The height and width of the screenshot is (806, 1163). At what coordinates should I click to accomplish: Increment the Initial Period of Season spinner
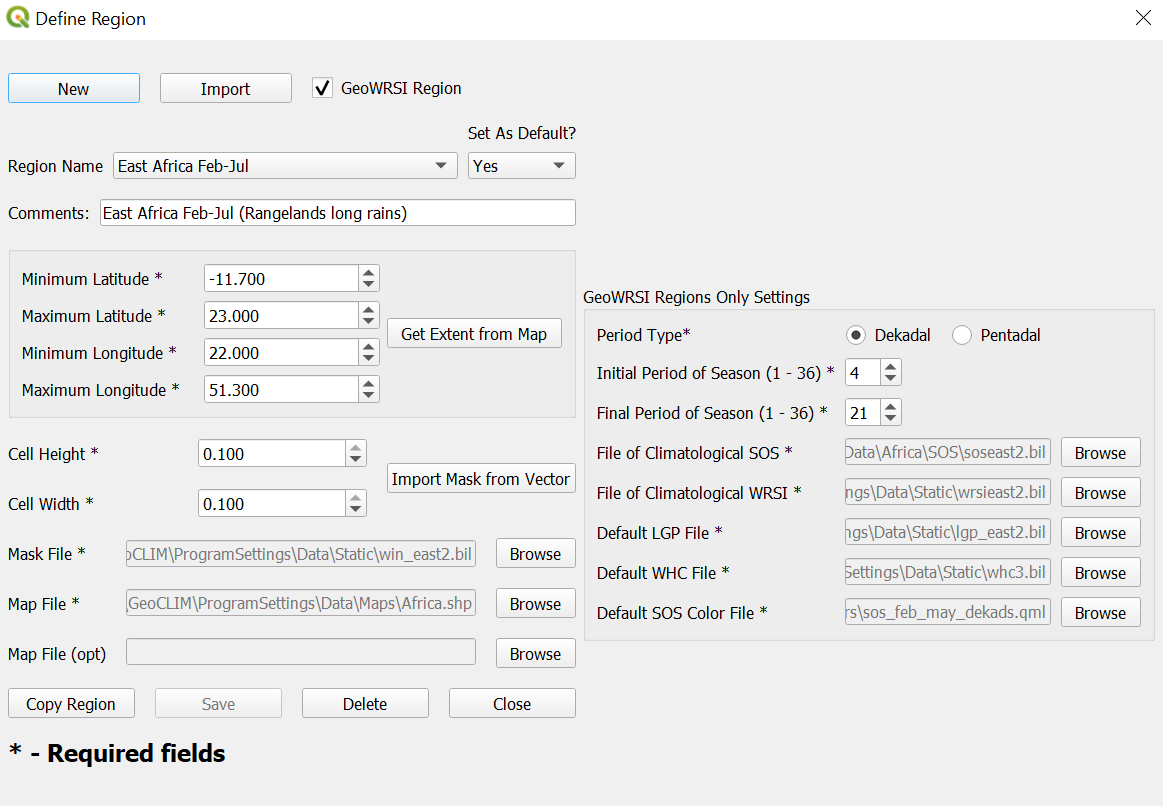coord(891,366)
